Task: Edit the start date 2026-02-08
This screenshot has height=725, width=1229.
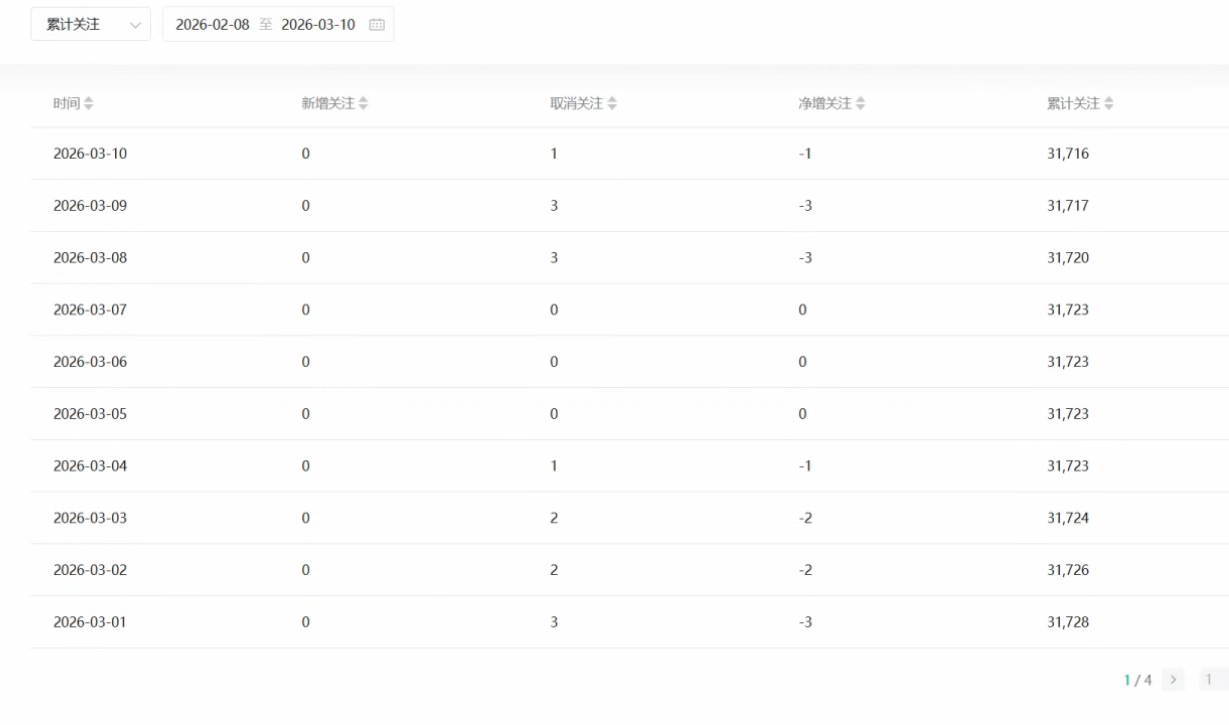Action: pyautogui.click(x=212, y=25)
